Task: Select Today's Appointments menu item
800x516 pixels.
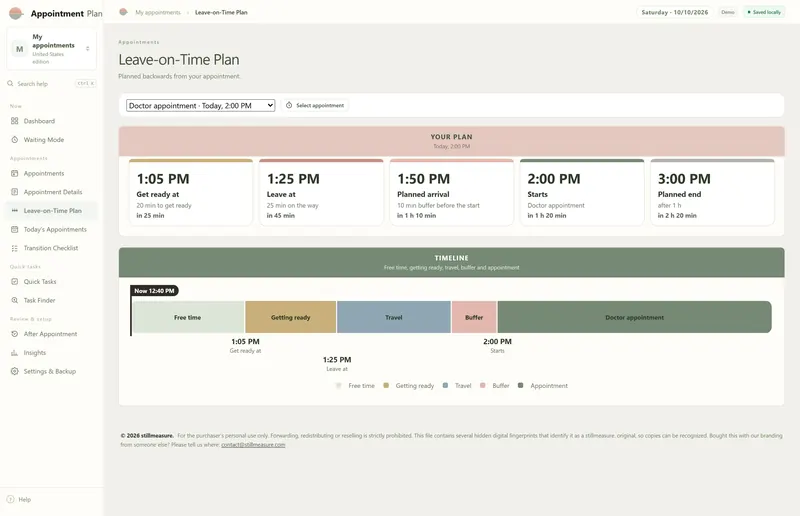Action: coord(51,229)
